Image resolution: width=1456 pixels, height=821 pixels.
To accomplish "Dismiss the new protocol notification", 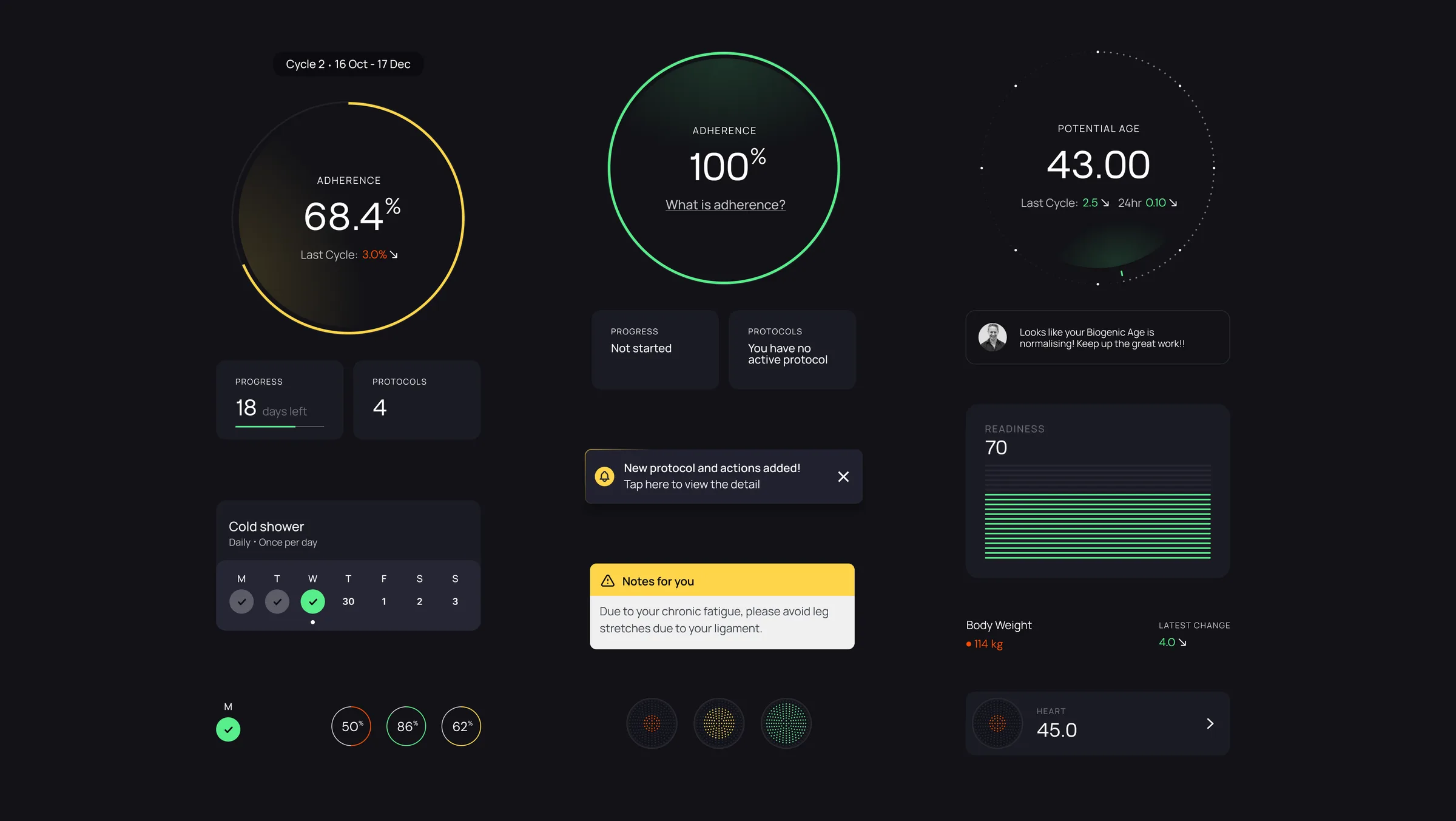I will [x=843, y=476].
